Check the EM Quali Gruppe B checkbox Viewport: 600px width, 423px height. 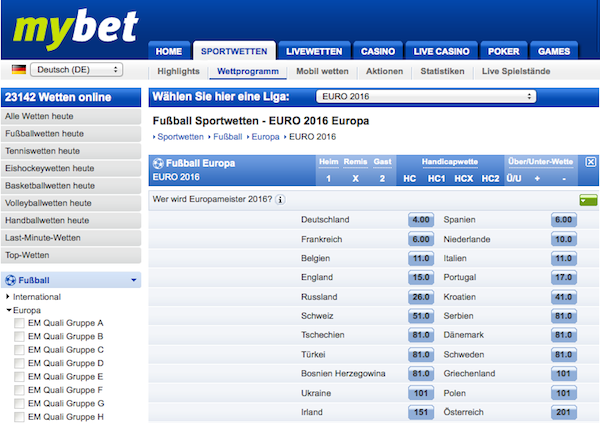tap(19, 336)
